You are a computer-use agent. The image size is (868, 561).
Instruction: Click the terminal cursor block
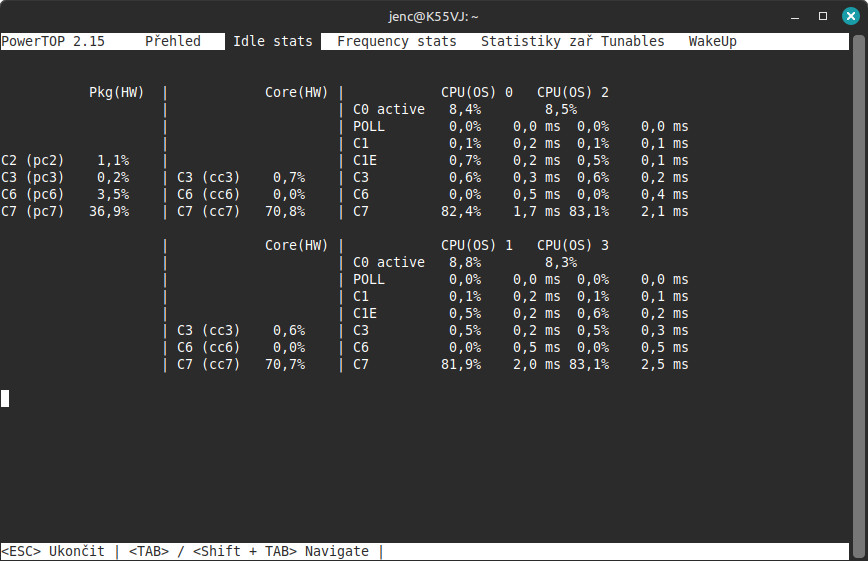(5, 398)
